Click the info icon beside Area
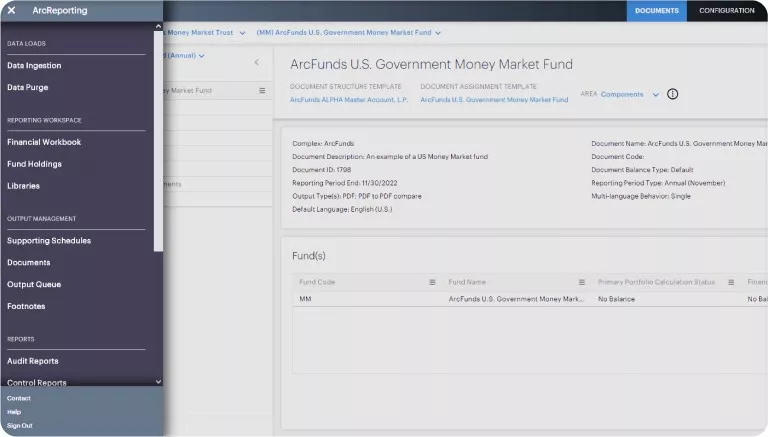This screenshot has width=768, height=437. coord(672,94)
